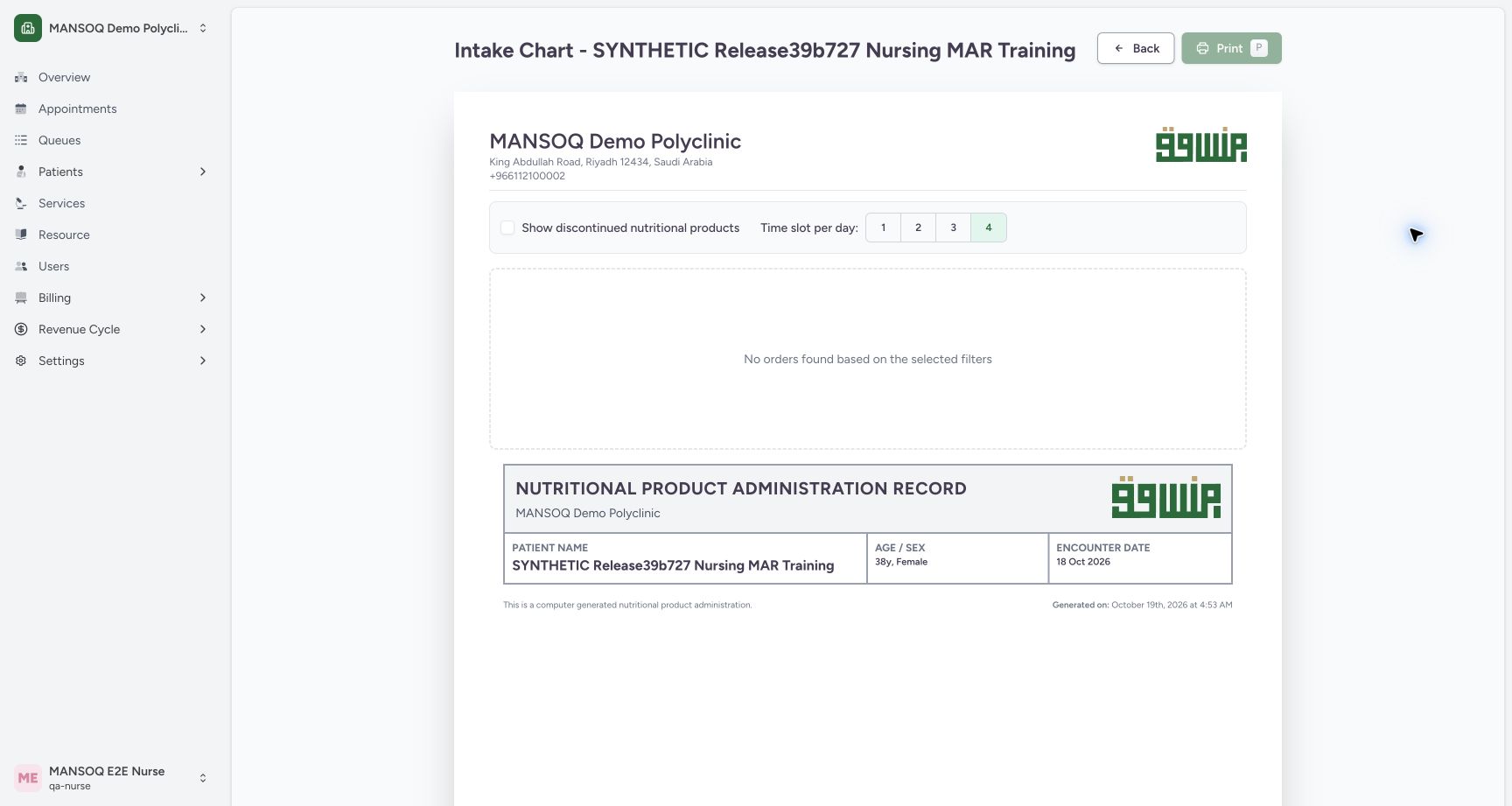
Task: Click the Billing sidebar icon
Action: point(21,298)
